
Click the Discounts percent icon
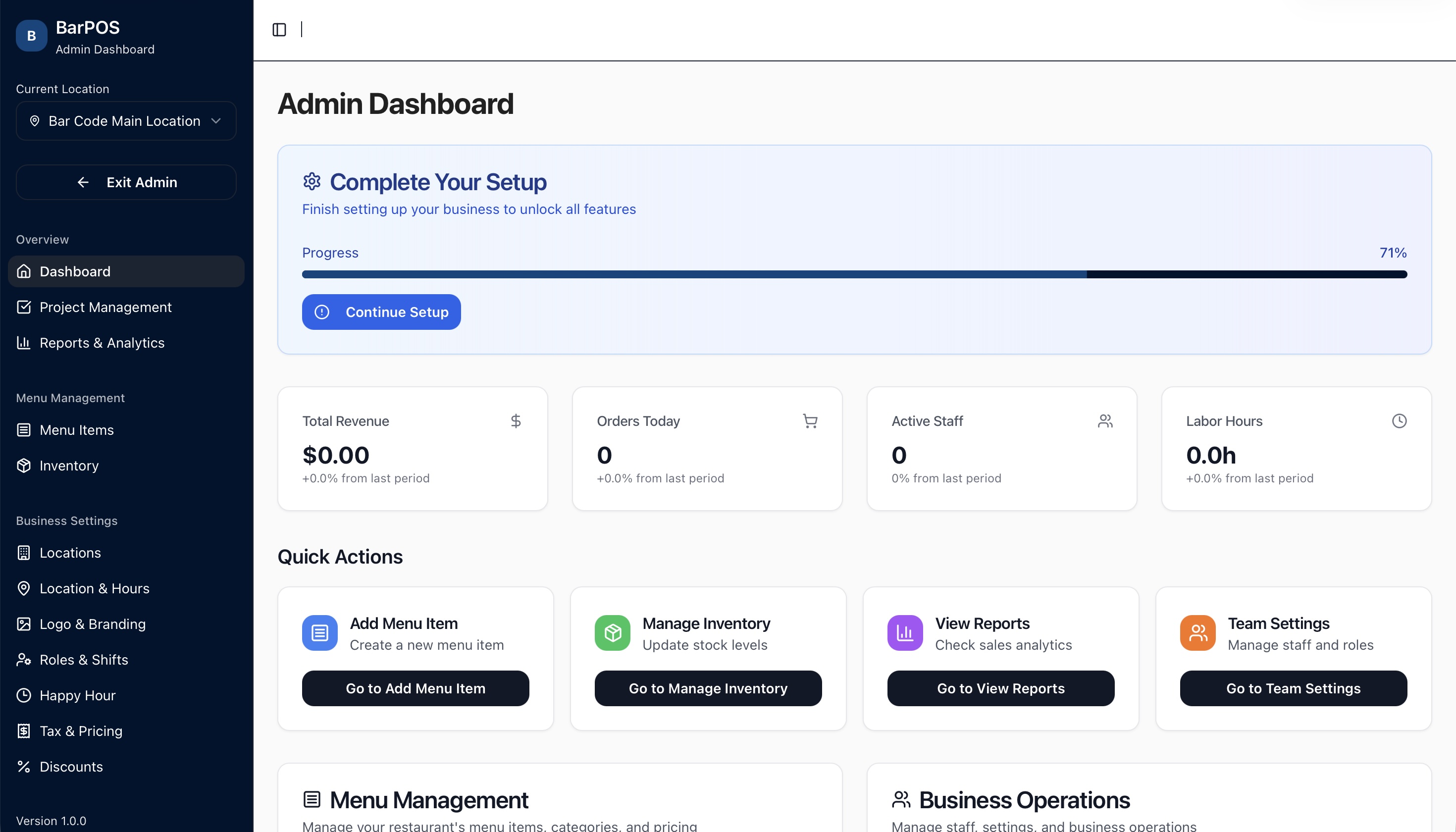click(23, 767)
